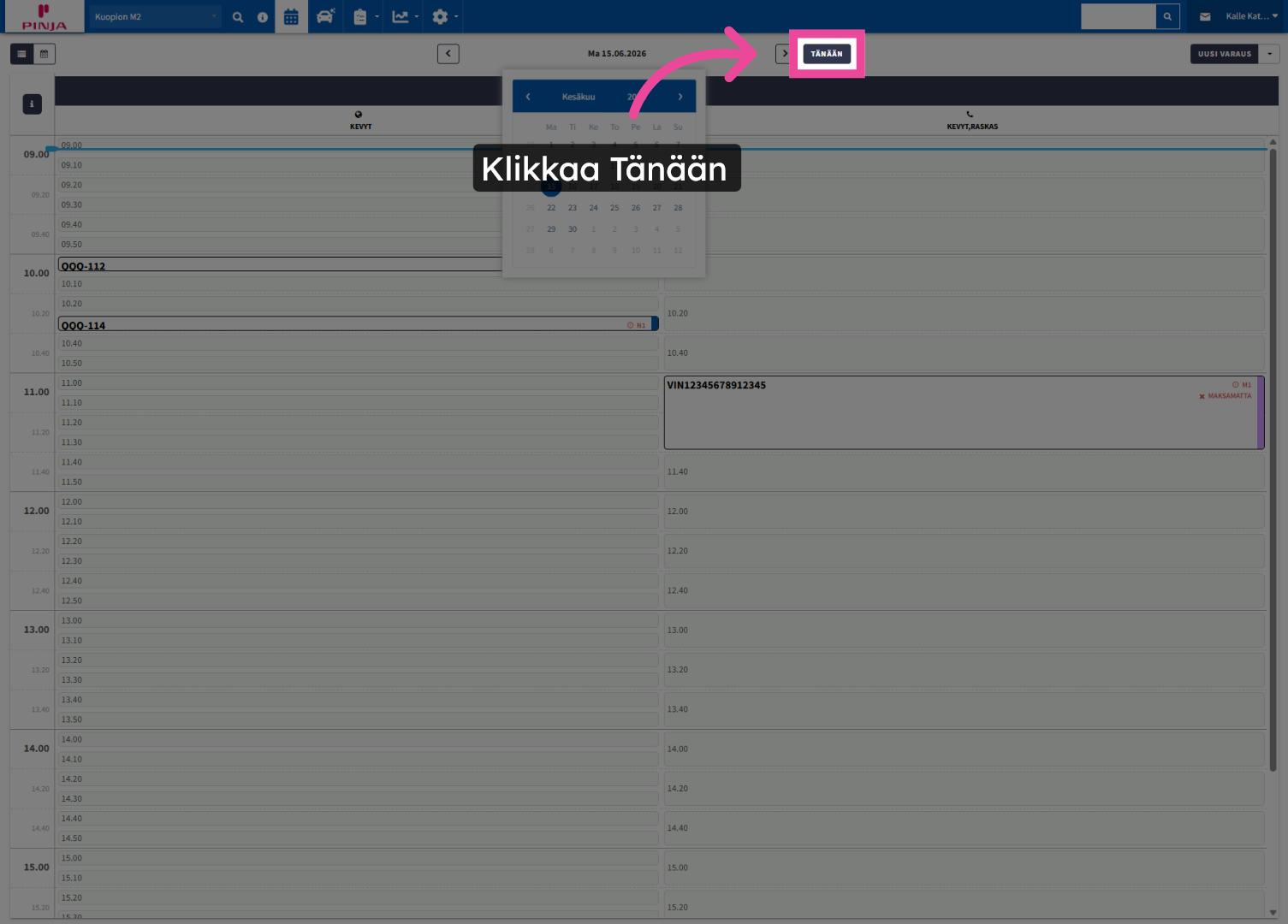Open the Kuopion M2 station dropdown
This screenshot has height=924, width=1288.
(156, 16)
